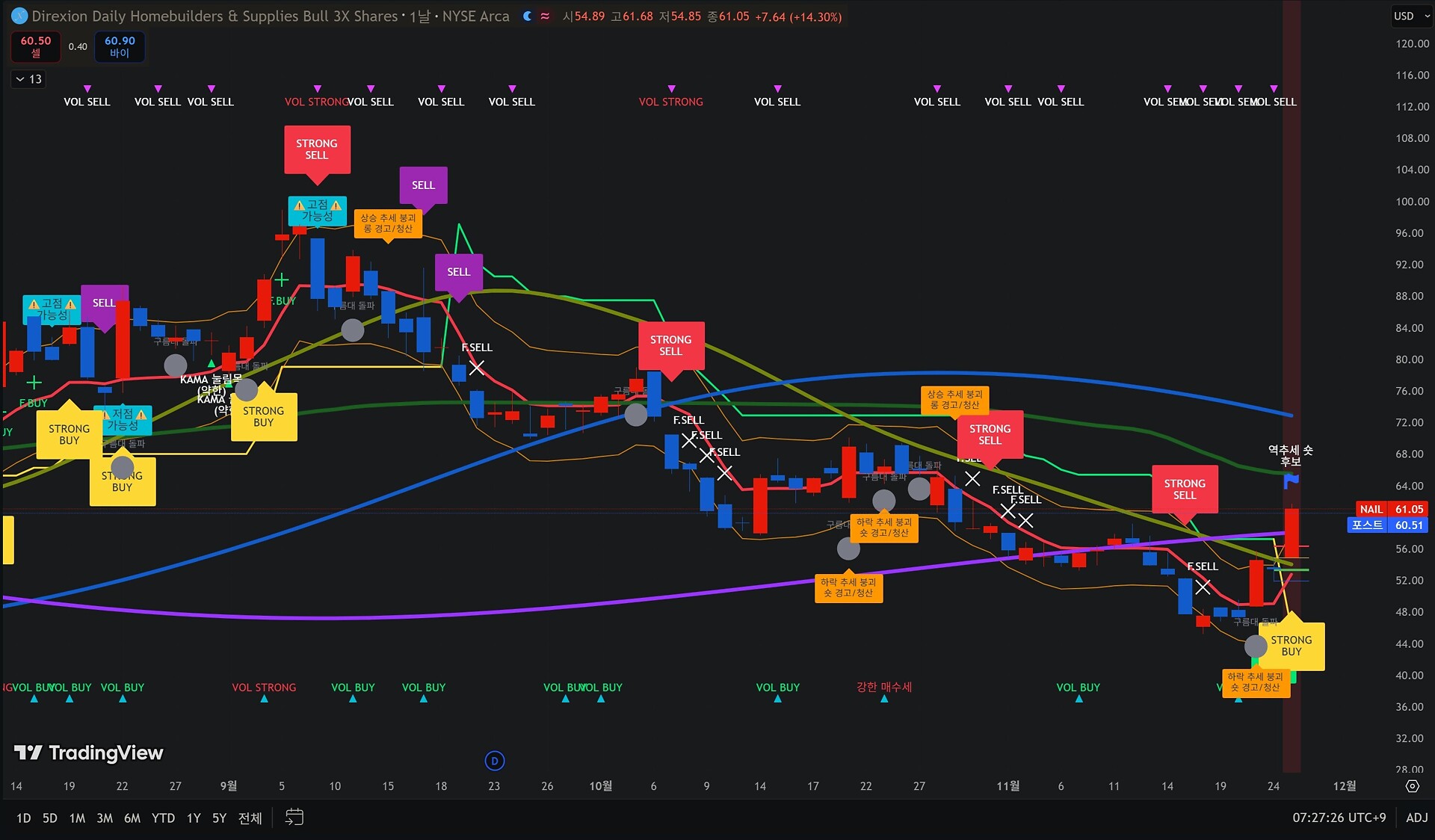The width and height of the screenshot is (1435, 840).
Task: Click white X under F.SELL near September 18
Action: point(477,368)
